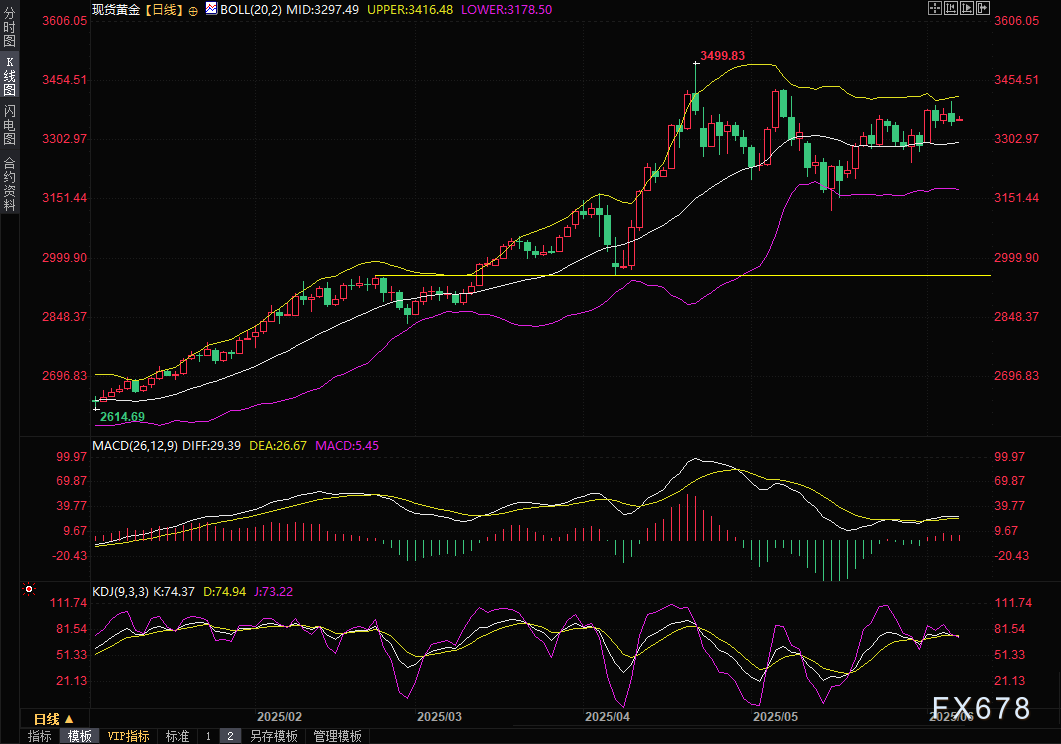This screenshot has width=1061, height=744.
Task: Select the 指标 bottom tab
Action: click(40, 736)
